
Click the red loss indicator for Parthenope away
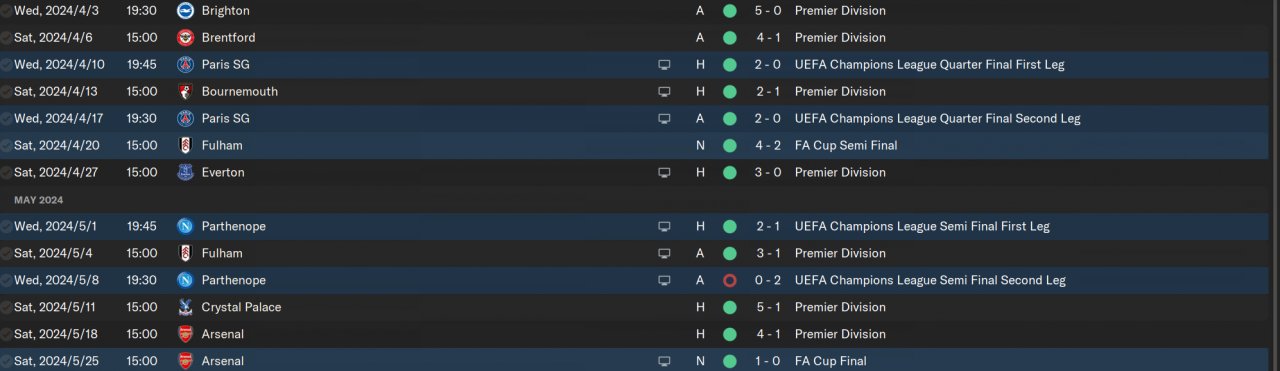coord(729,280)
